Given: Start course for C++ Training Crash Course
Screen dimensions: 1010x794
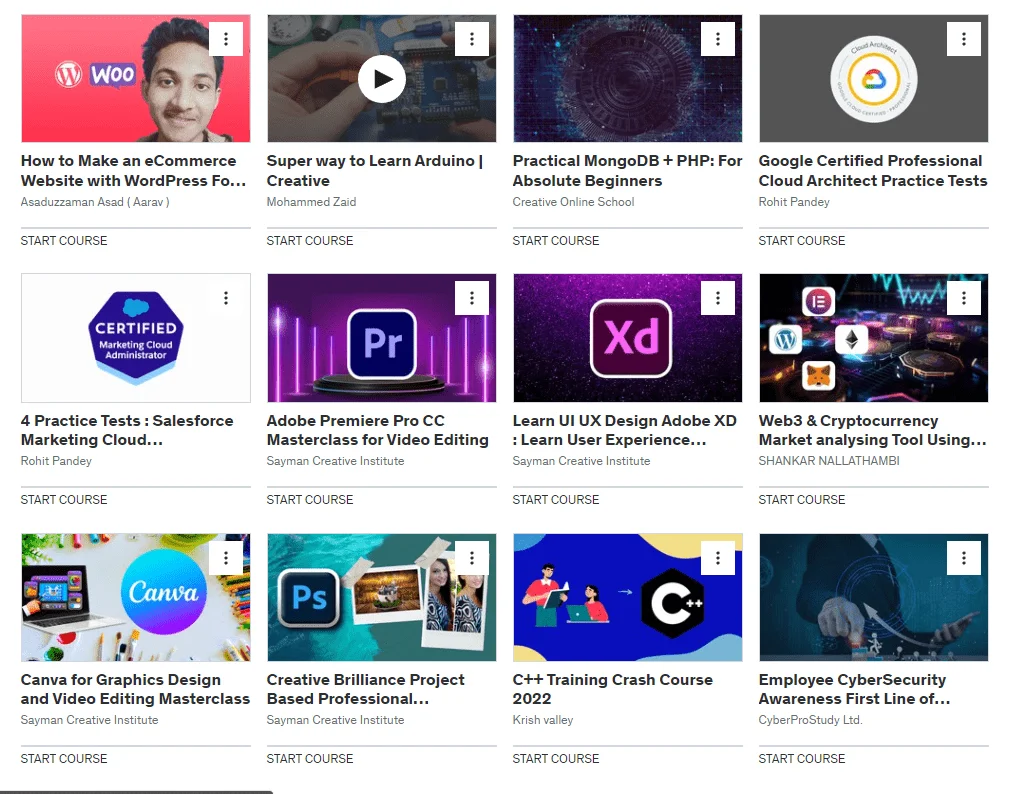Looking at the screenshot, I should click(556, 759).
